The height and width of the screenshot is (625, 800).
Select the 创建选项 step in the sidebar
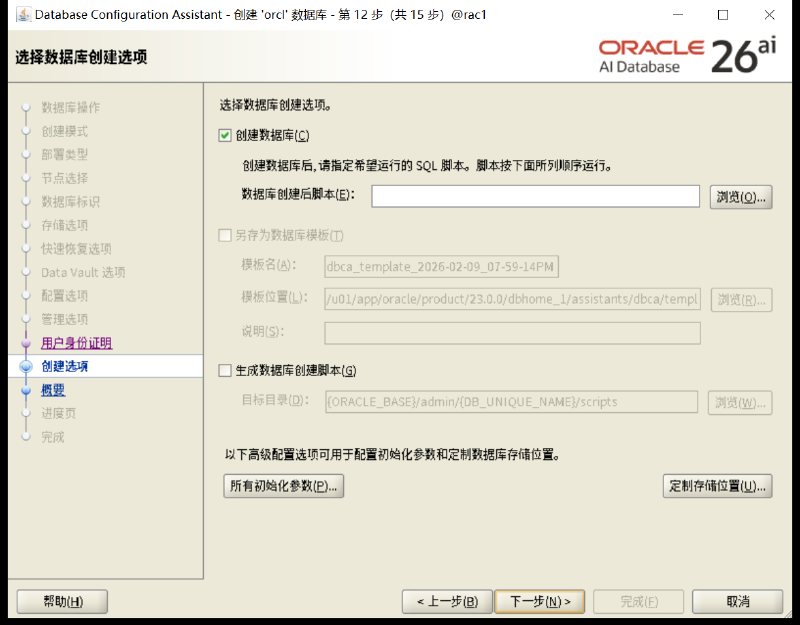[65, 366]
